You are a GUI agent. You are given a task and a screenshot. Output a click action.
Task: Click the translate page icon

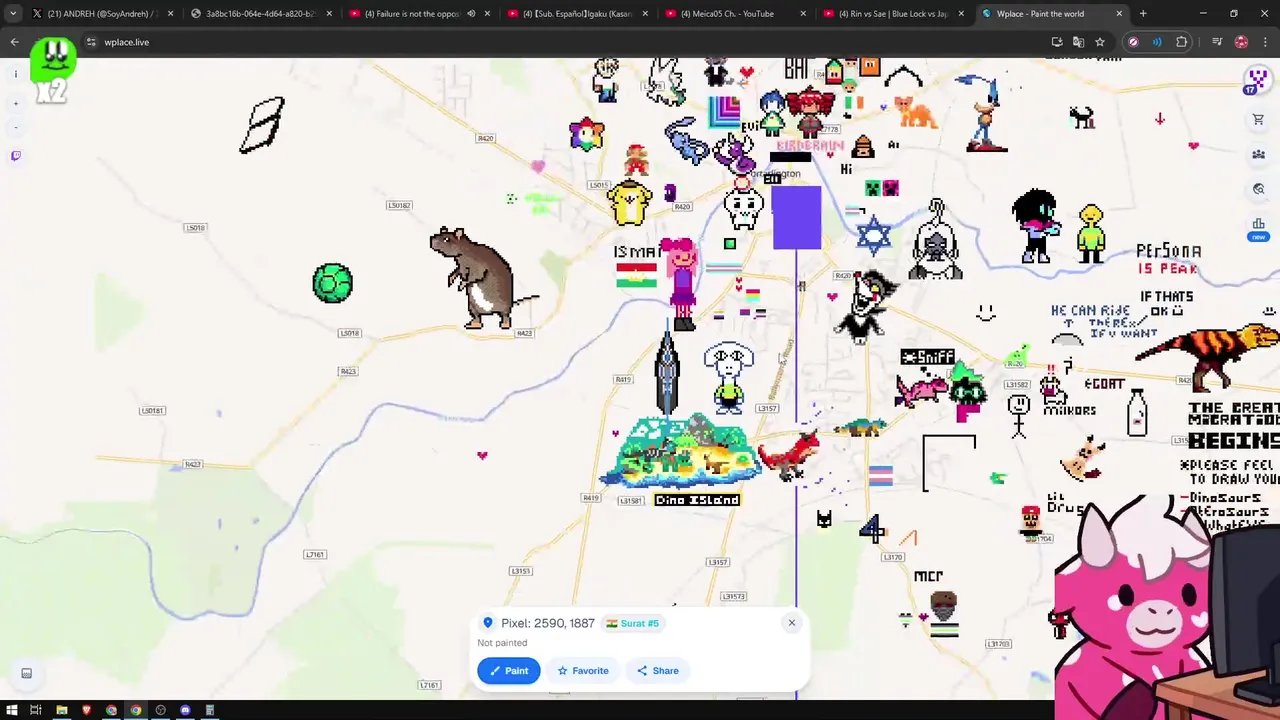tap(1078, 42)
